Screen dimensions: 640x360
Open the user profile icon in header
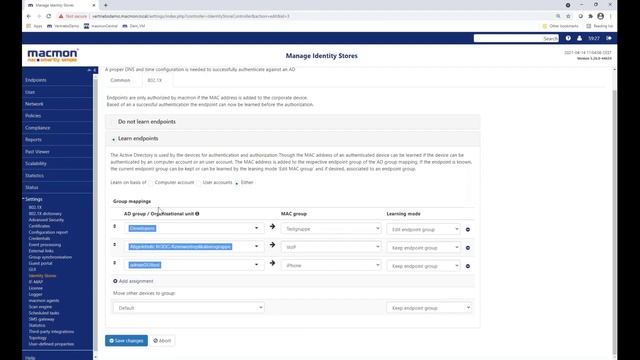579,38
